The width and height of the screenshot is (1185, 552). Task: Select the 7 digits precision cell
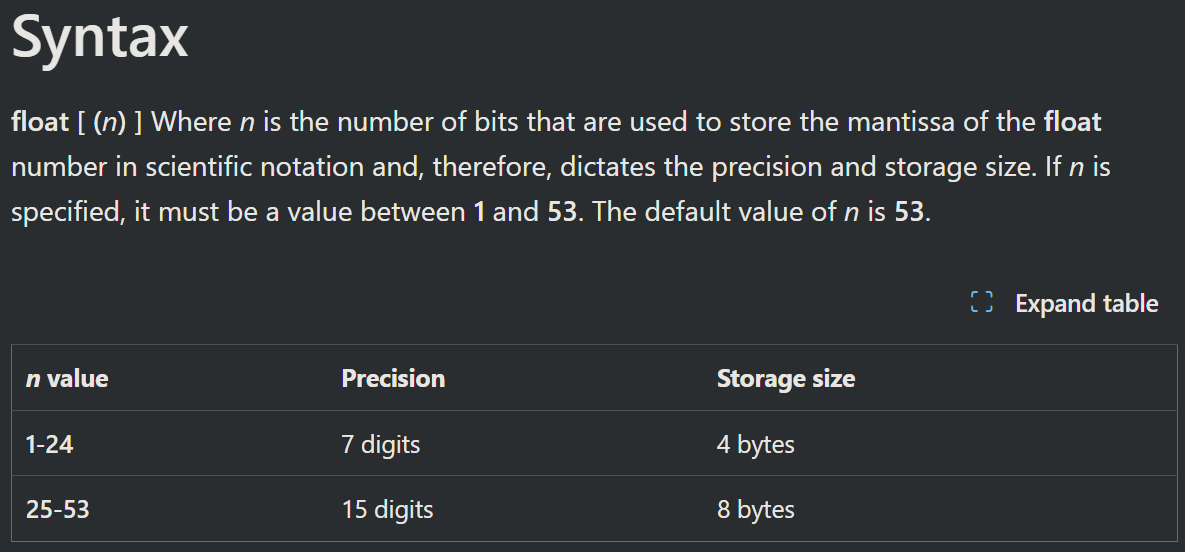tap(380, 444)
